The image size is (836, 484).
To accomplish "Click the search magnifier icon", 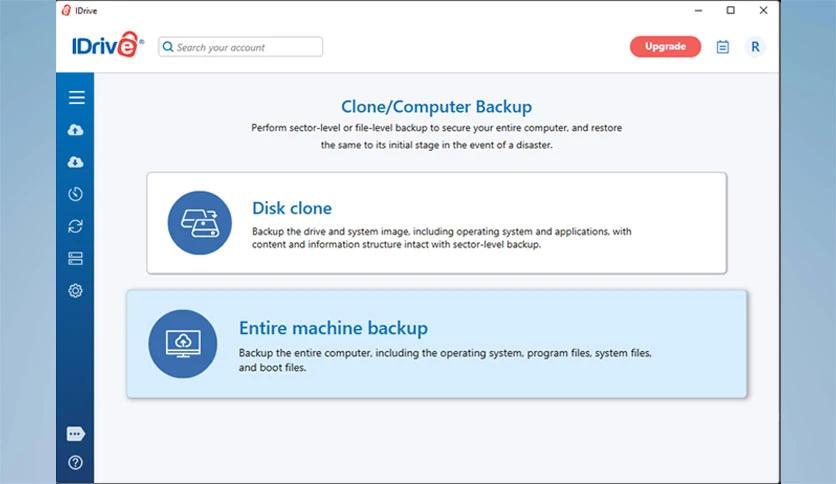I will click(167, 47).
